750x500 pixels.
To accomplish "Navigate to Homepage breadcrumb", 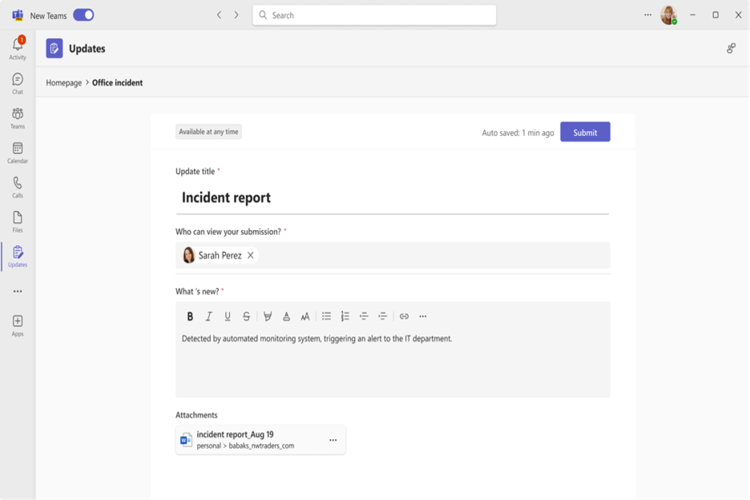I will coord(64,83).
